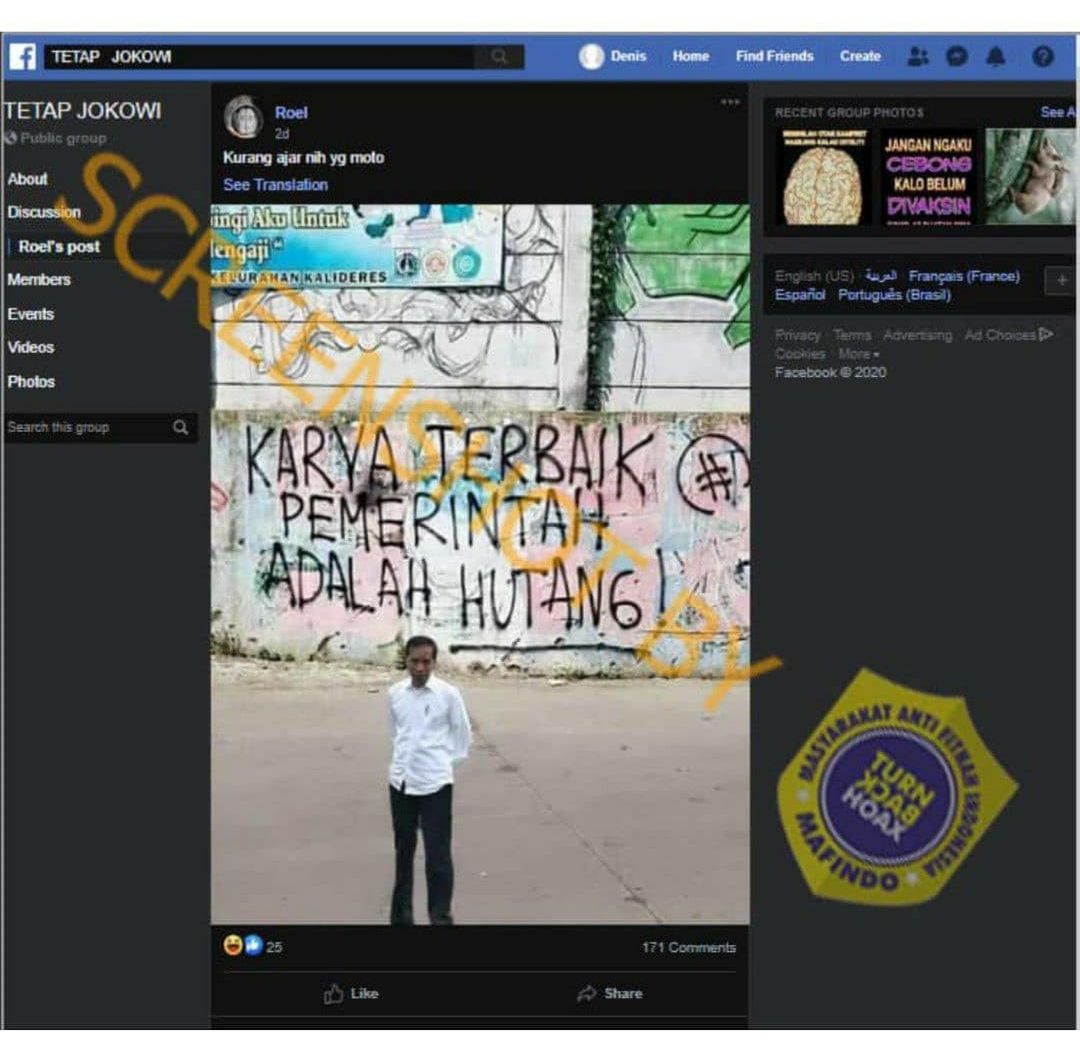This screenshot has height=1064, width=1080.
Task: Click the TETAP JOKOWI group title
Action: coord(83,111)
